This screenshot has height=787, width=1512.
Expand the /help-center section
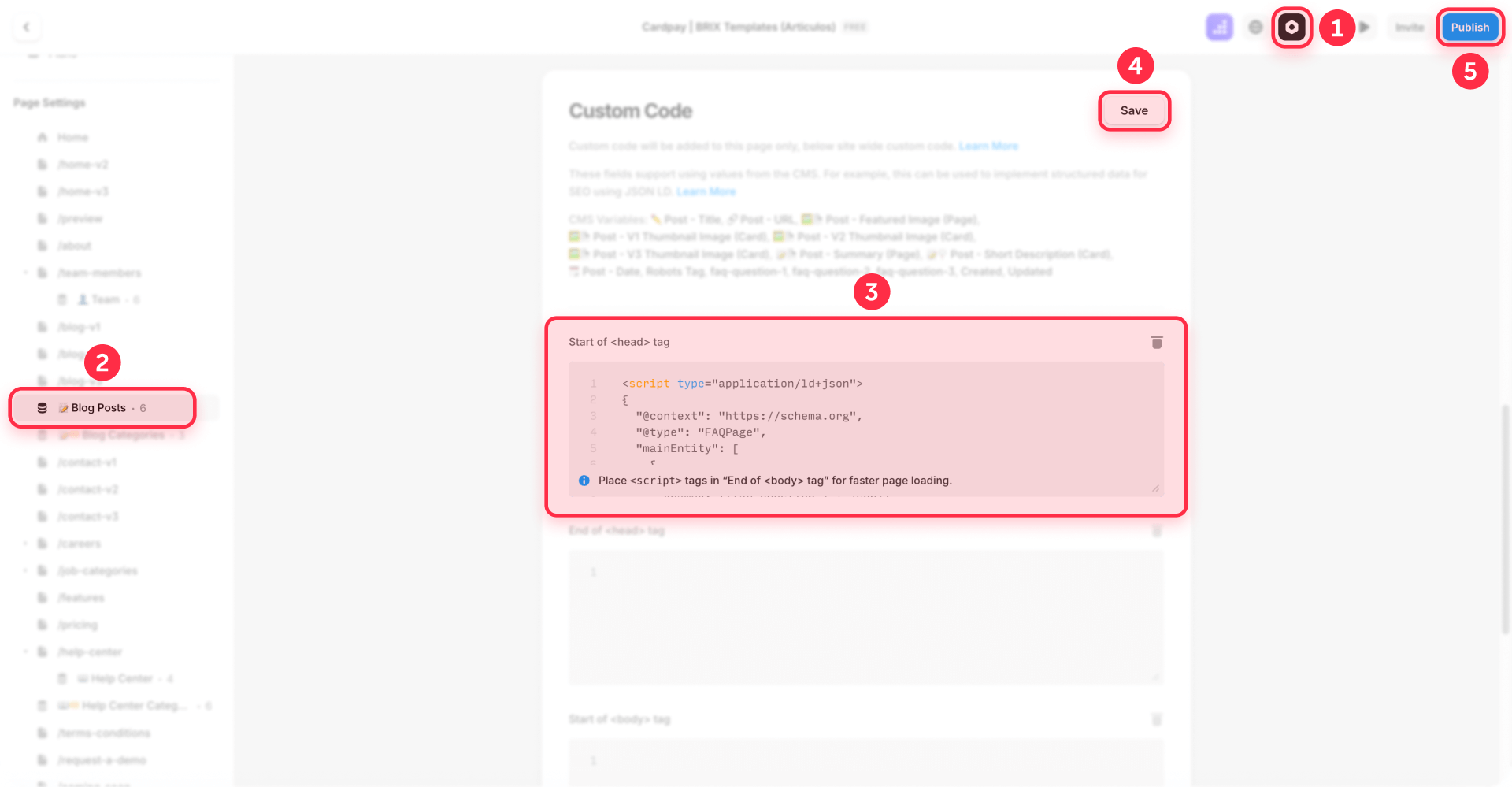point(25,652)
